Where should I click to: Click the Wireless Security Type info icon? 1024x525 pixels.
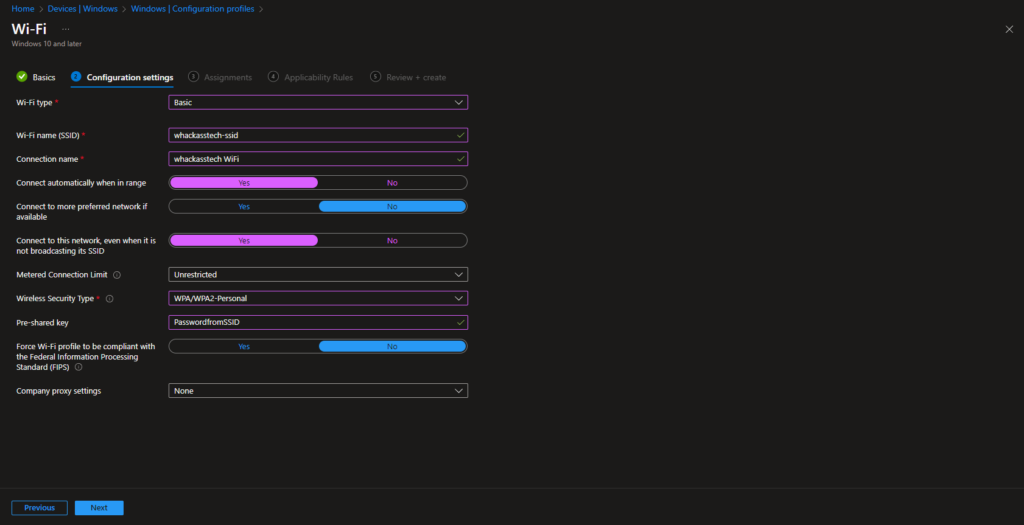pyautogui.click(x=110, y=298)
